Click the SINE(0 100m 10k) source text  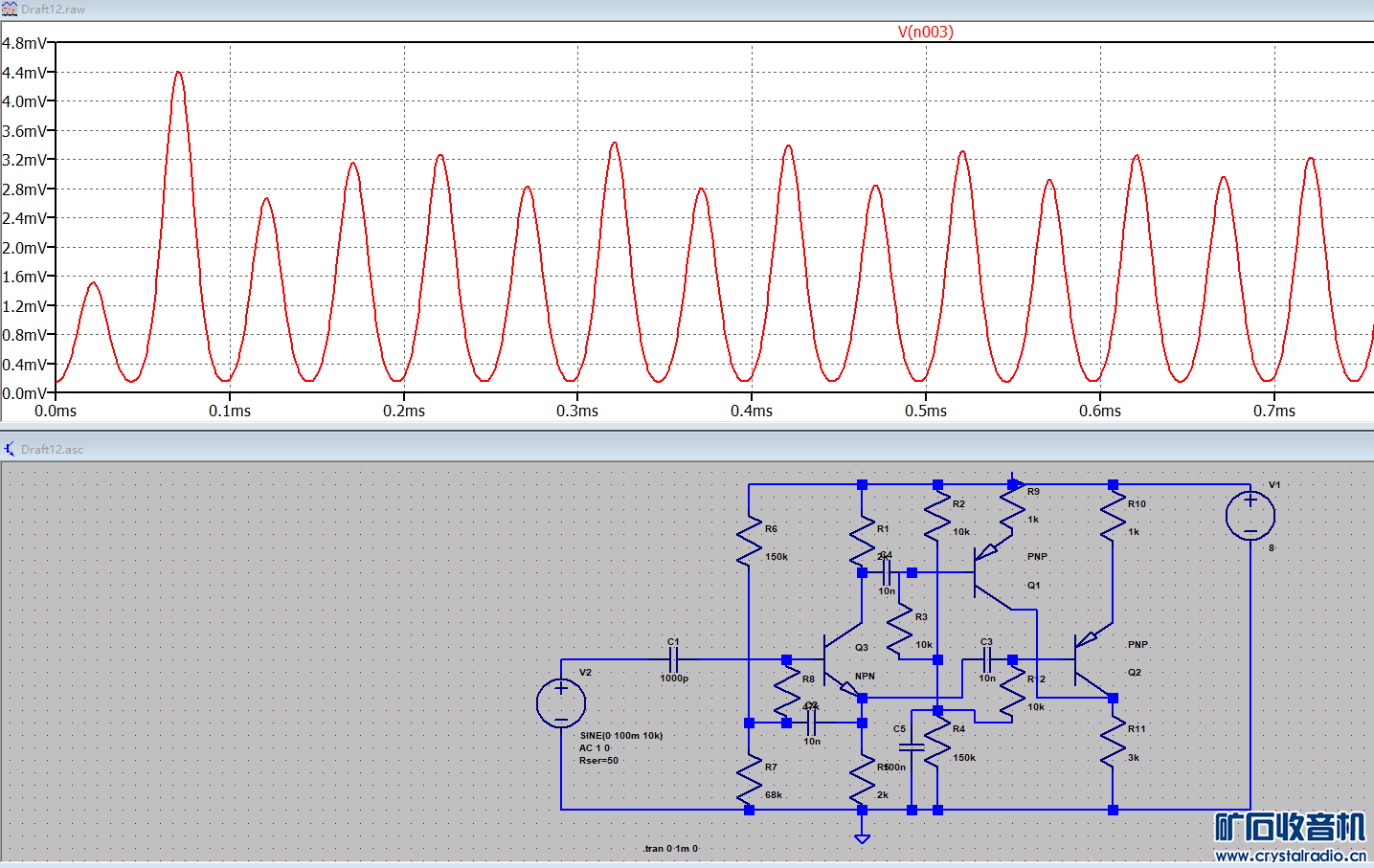(x=620, y=736)
